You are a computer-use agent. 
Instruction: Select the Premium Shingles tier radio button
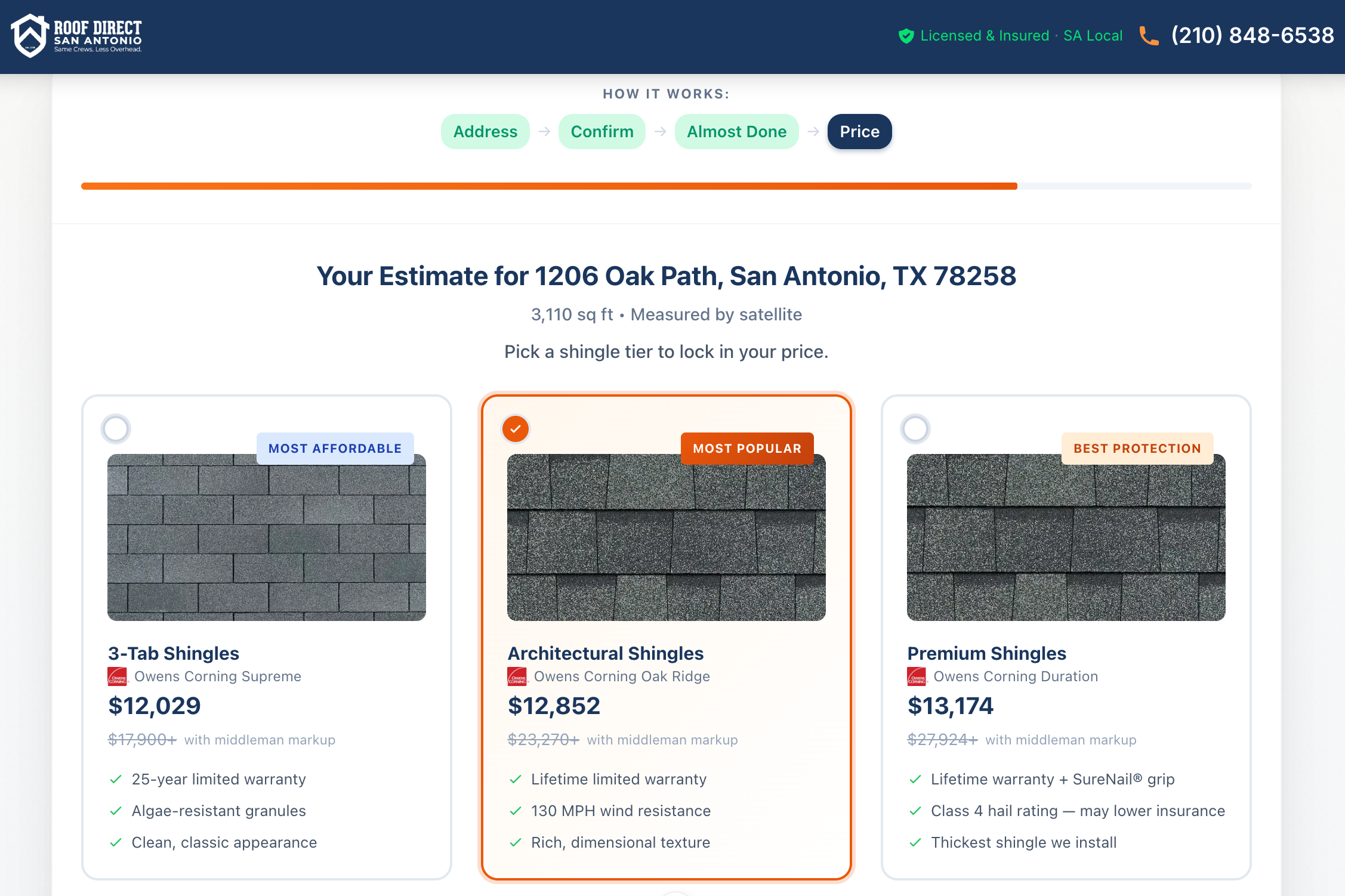(x=915, y=428)
